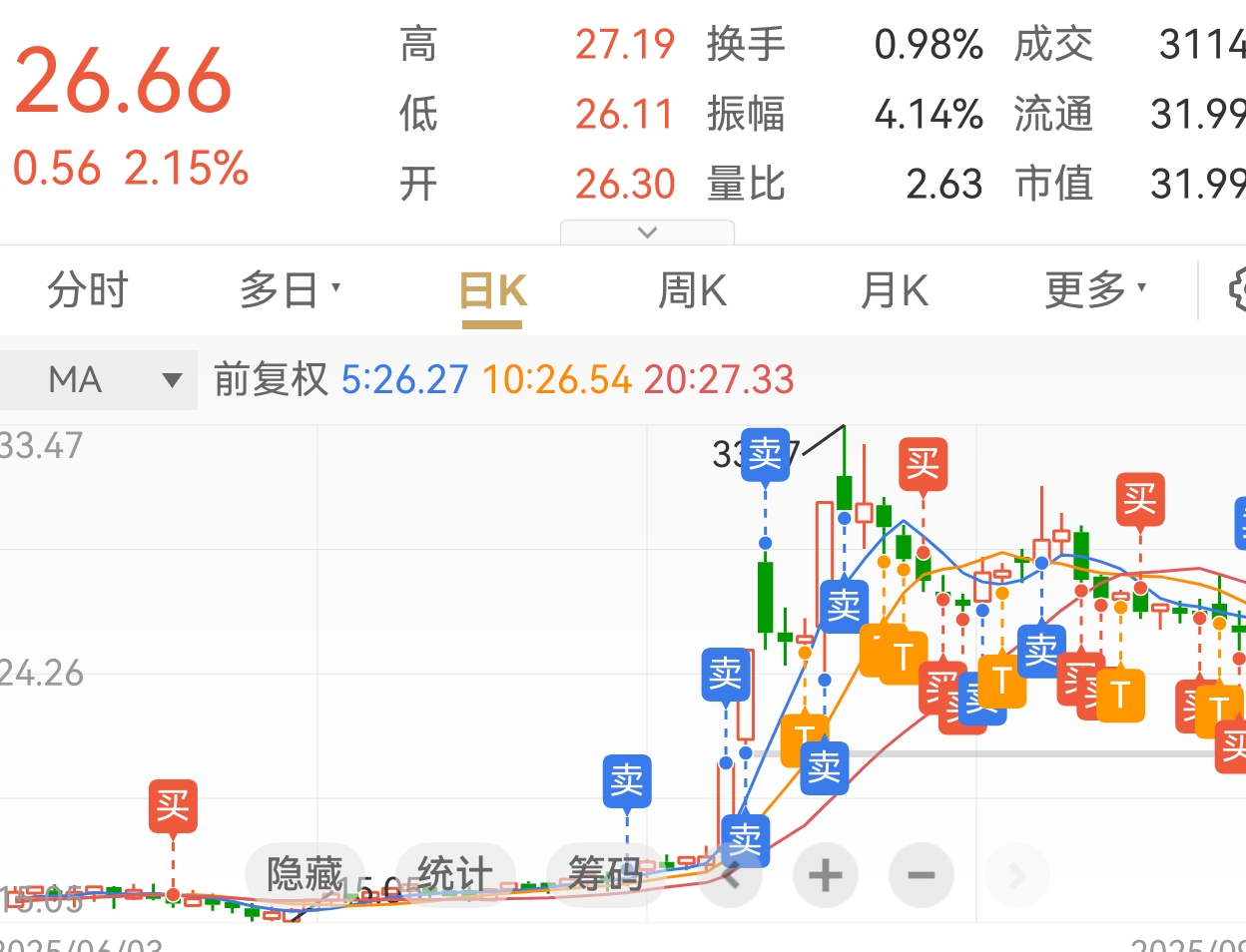The height and width of the screenshot is (952, 1246).
Task: Tap the price change 0.56
Action: point(57,168)
